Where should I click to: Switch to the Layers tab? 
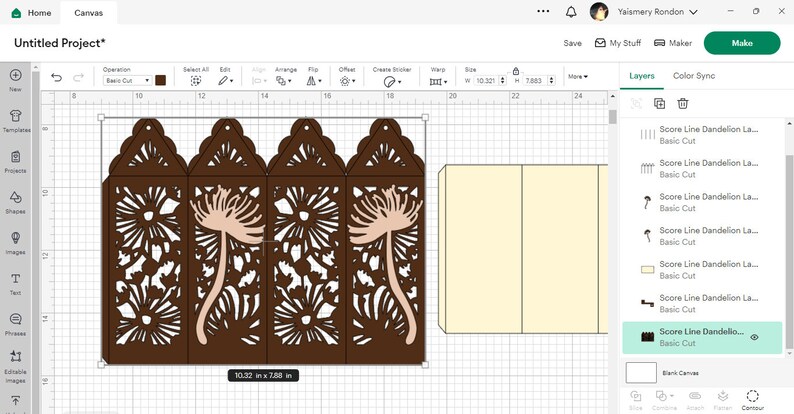(x=642, y=76)
